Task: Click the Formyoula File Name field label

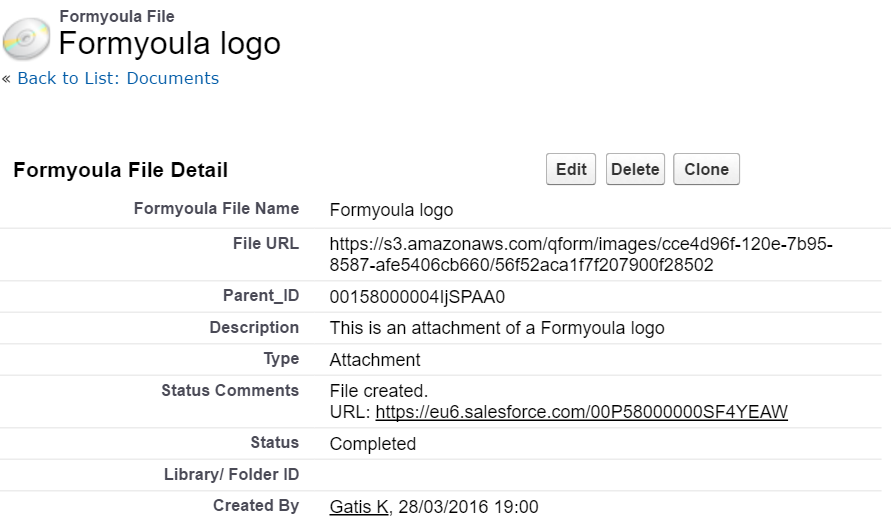Action: point(216,208)
